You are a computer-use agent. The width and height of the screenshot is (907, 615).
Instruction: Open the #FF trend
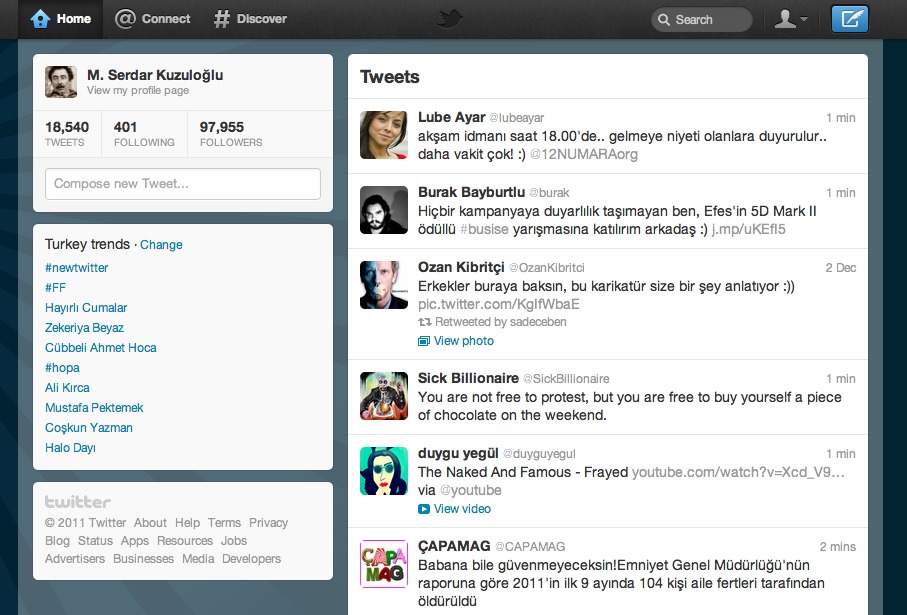pyautogui.click(x=56, y=288)
